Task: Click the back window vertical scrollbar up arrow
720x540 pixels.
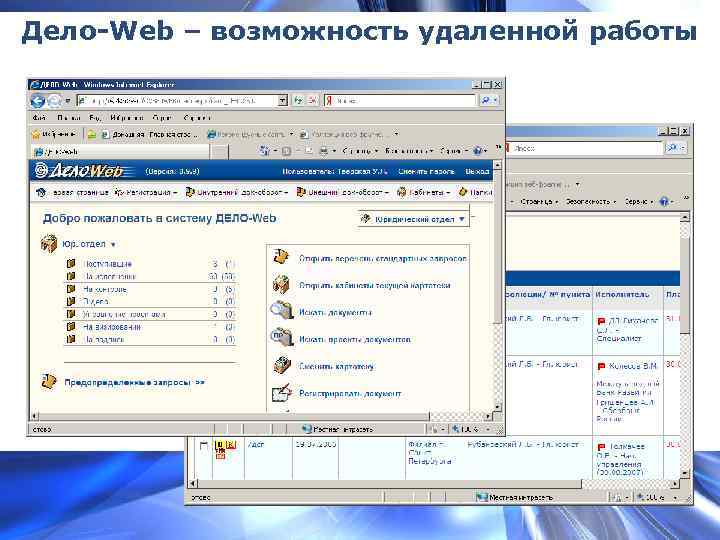Action: pos(684,218)
